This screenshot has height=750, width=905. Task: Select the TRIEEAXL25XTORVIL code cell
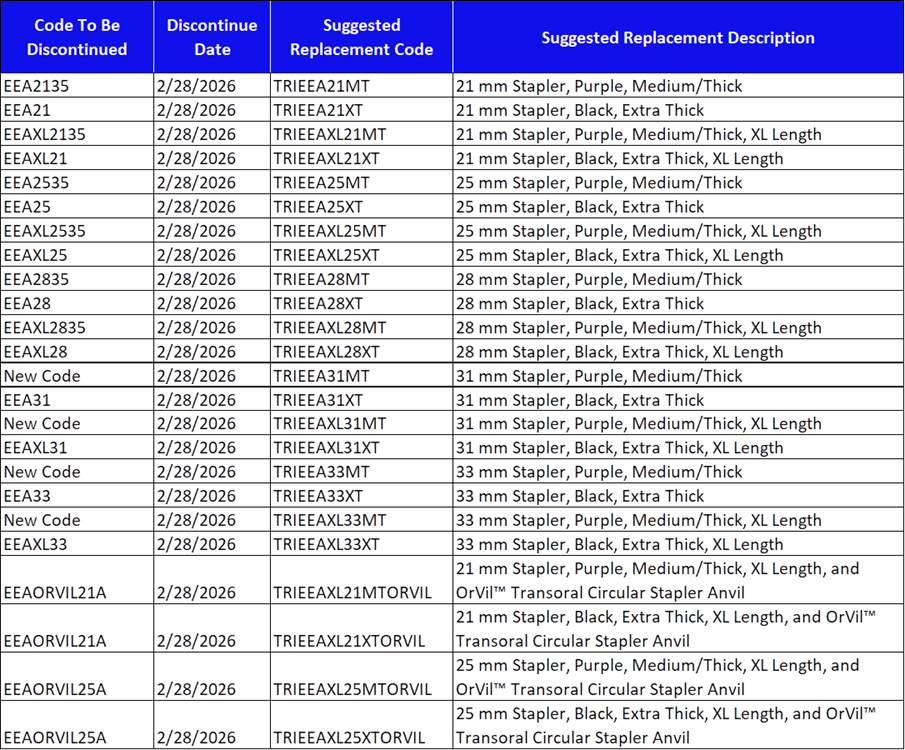tap(349, 738)
